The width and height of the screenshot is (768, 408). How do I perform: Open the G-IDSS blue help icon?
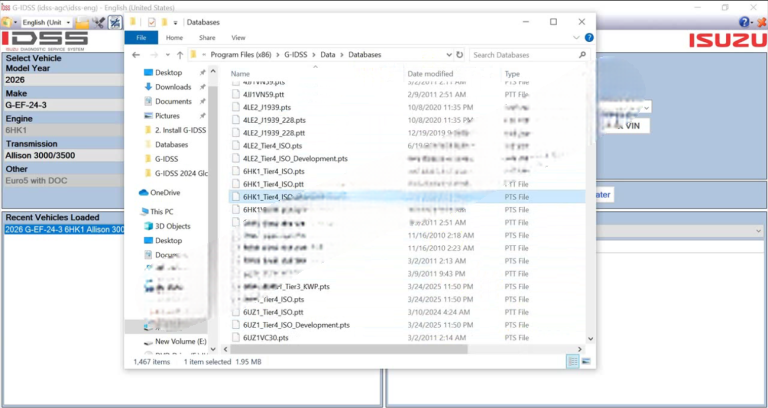pyautogui.click(x=744, y=22)
